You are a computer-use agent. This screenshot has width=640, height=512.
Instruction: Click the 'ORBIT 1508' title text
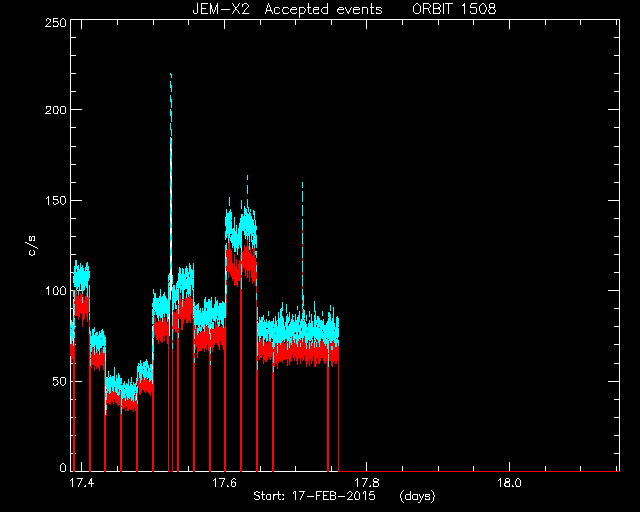(454, 9)
